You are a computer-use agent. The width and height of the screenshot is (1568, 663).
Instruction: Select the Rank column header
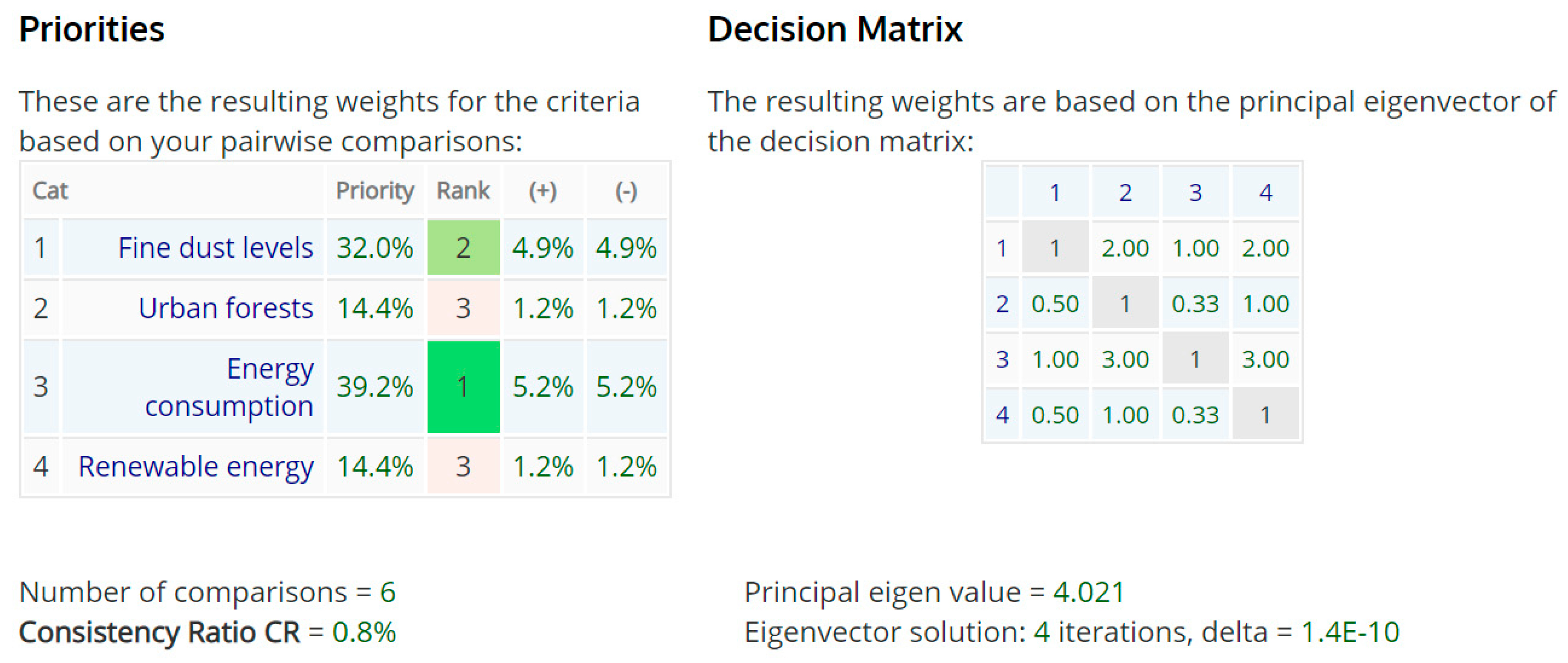pos(463,191)
